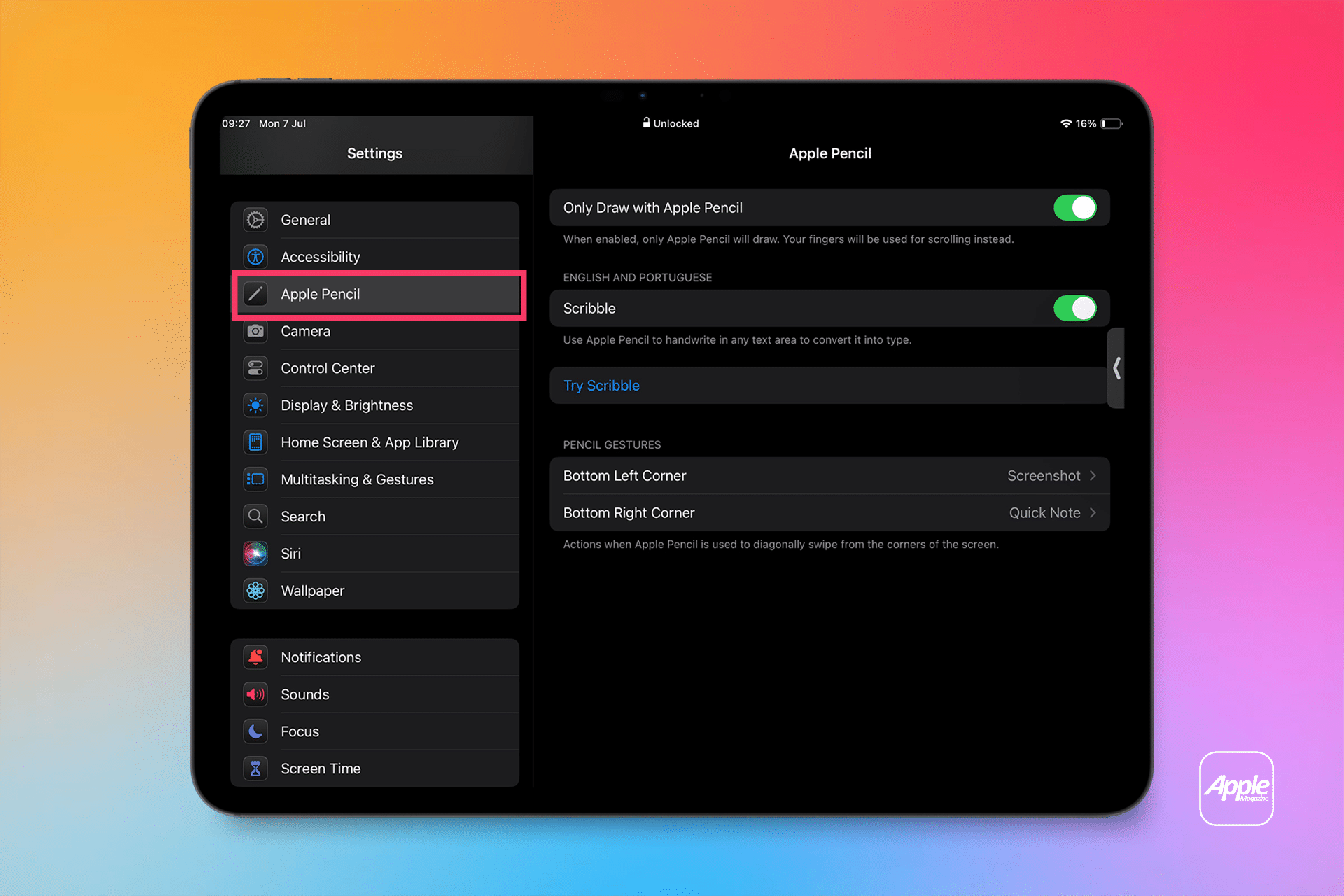Click the Wallpaper flower icon

click(x=255, y=591)
